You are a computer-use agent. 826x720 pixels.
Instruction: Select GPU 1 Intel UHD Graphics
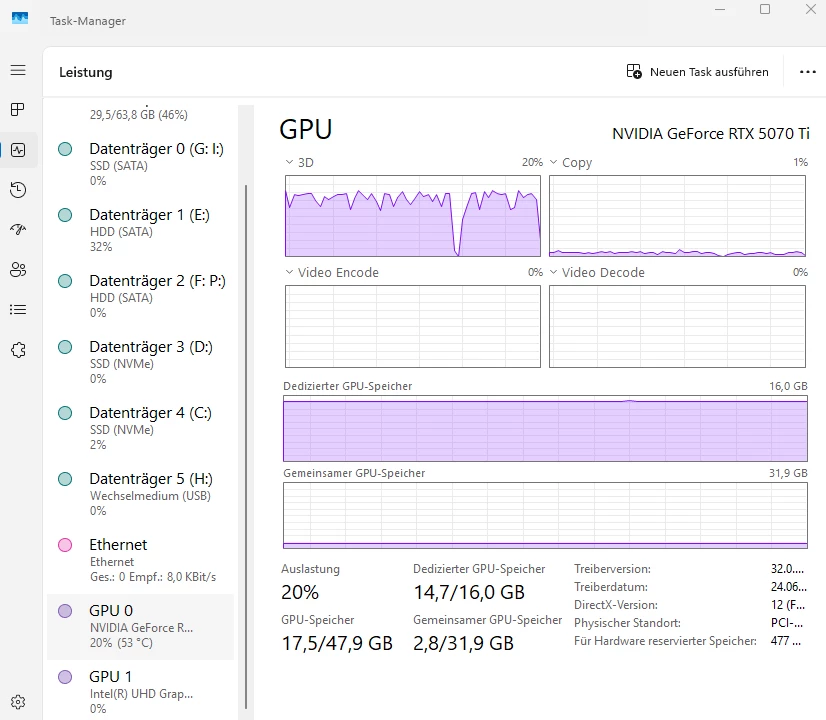point(141,691)
